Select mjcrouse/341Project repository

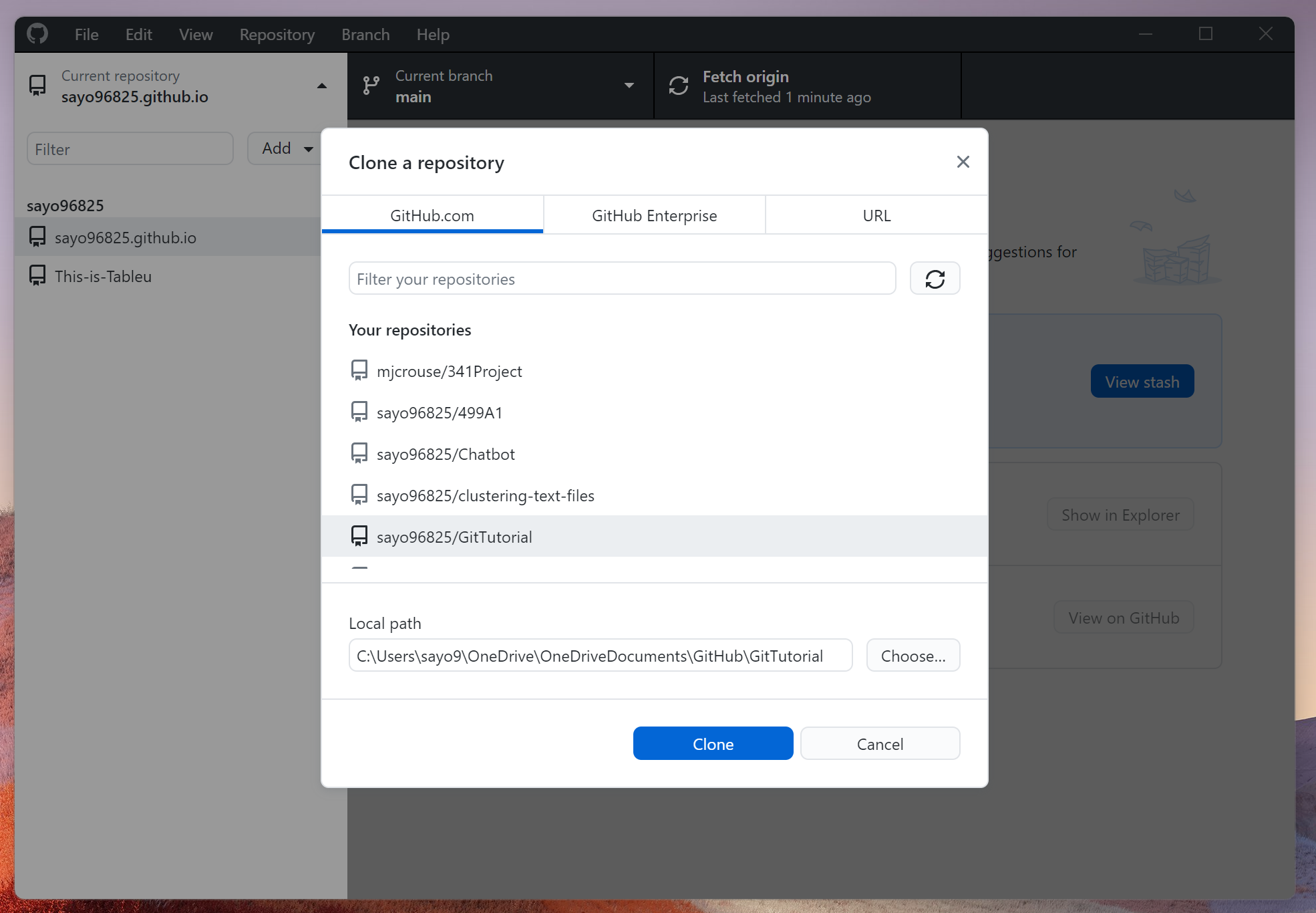(655, 371)
